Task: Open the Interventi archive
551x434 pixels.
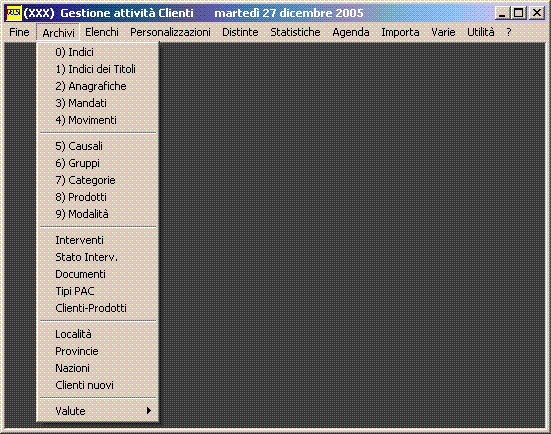Action: [98, 240]
